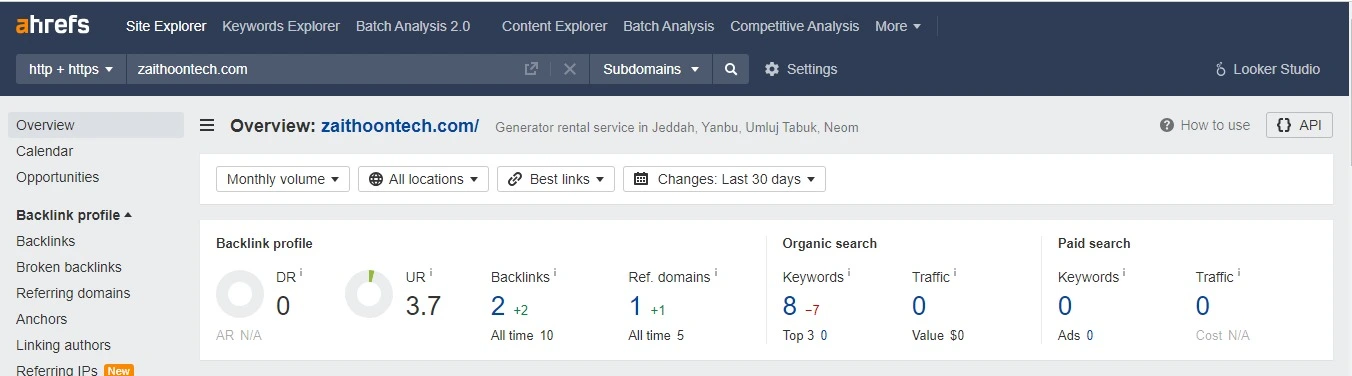Click paid Traffic value 0
The width and height of the screenshot is (1352, 376).
1203,305
